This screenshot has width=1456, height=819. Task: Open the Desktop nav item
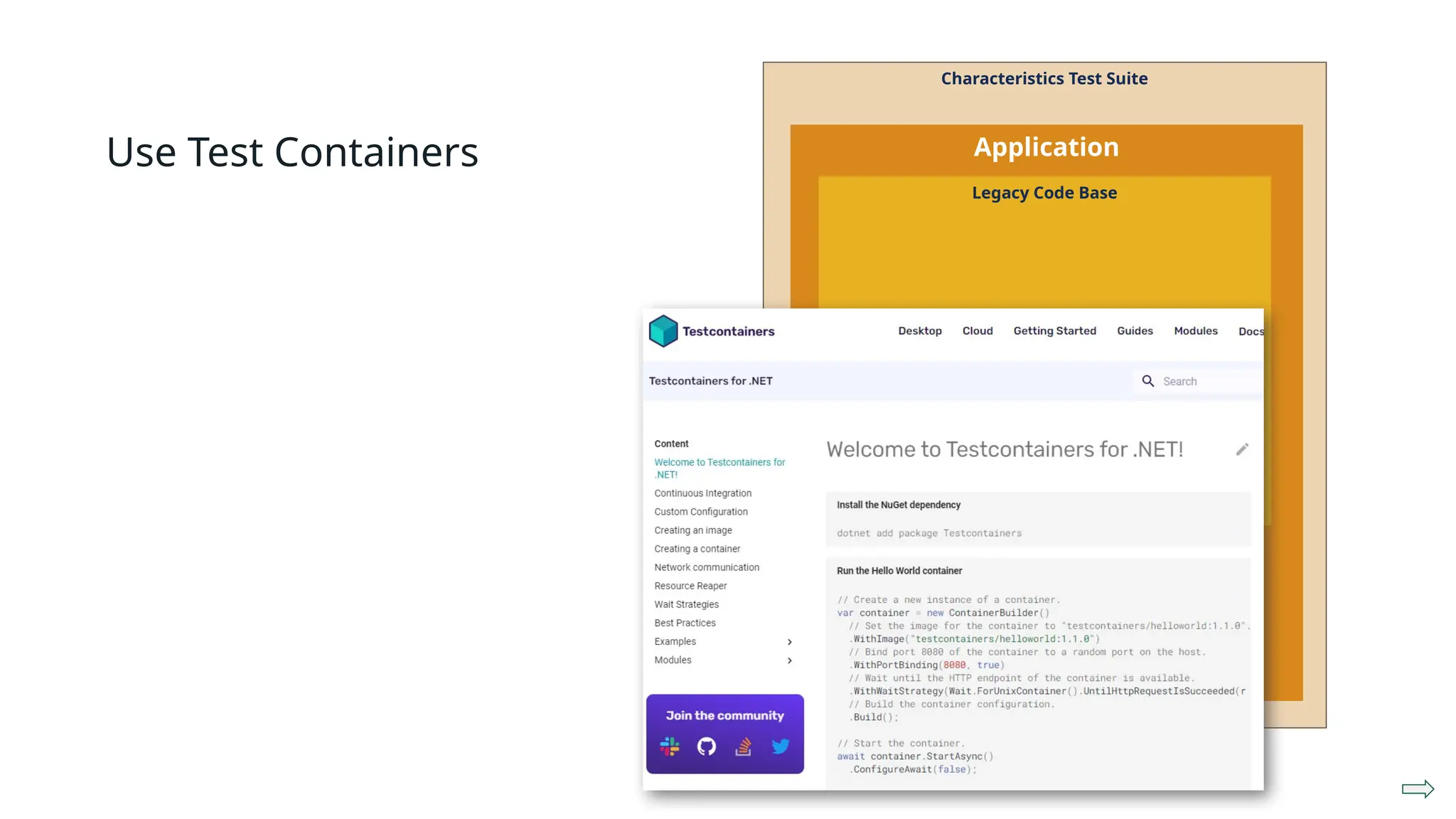[x=920, y=331]
